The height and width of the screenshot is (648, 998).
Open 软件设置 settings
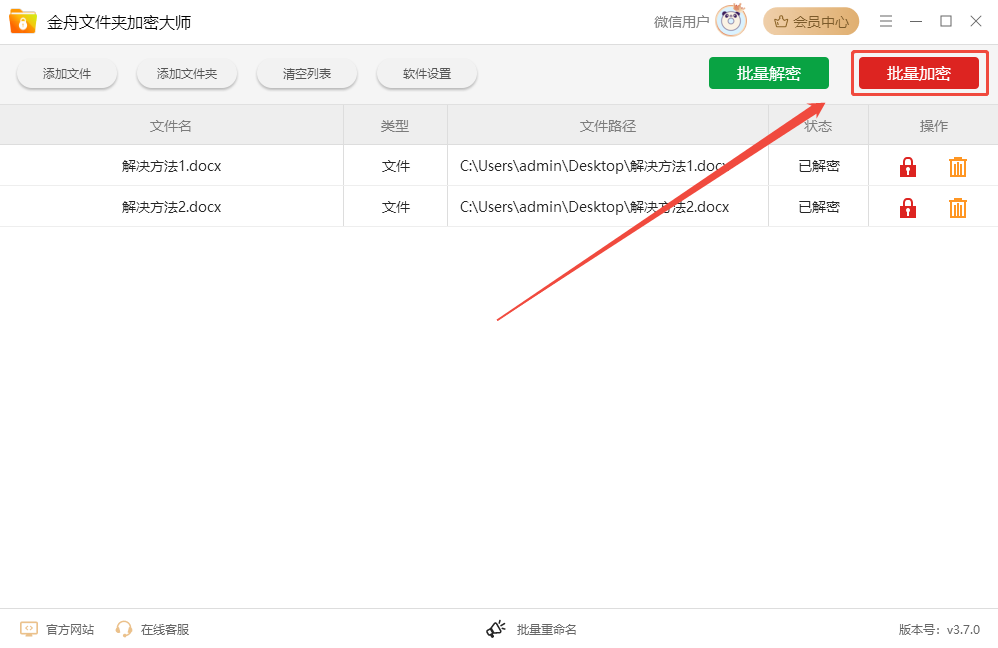[x=427, y=74]
